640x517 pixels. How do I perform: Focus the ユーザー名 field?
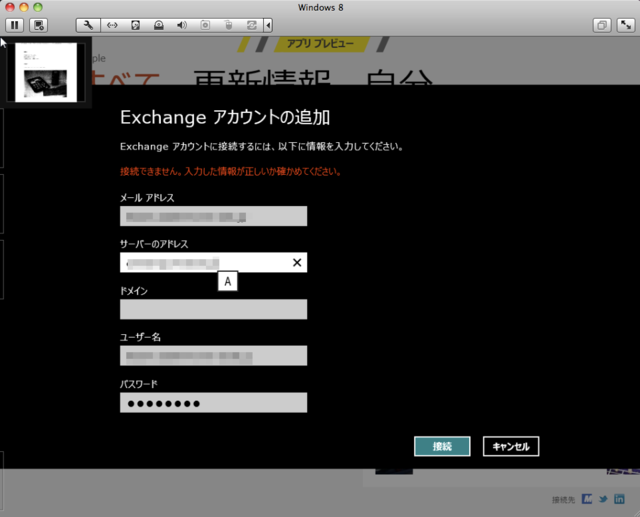pos(213,356)
